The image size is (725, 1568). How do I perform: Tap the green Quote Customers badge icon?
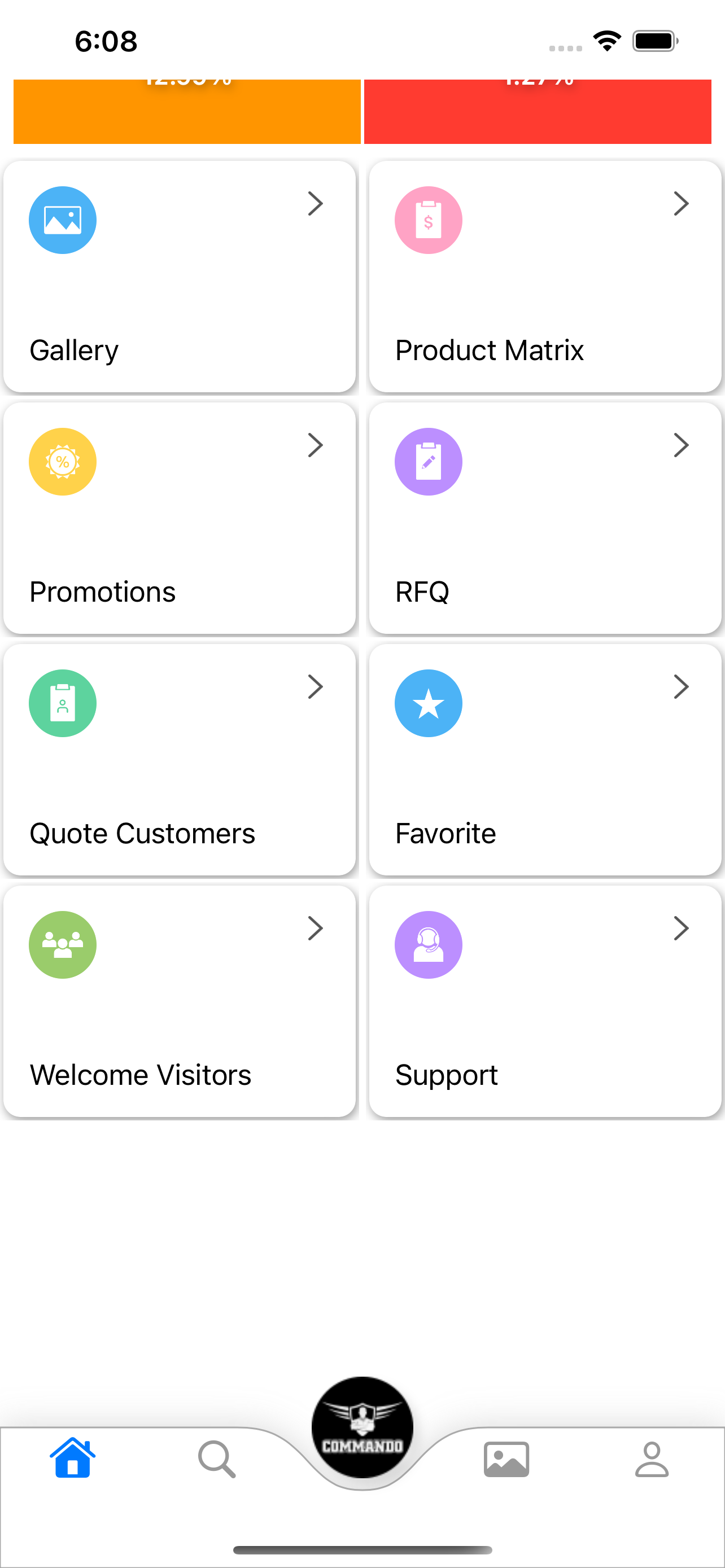tap(63, 703)
